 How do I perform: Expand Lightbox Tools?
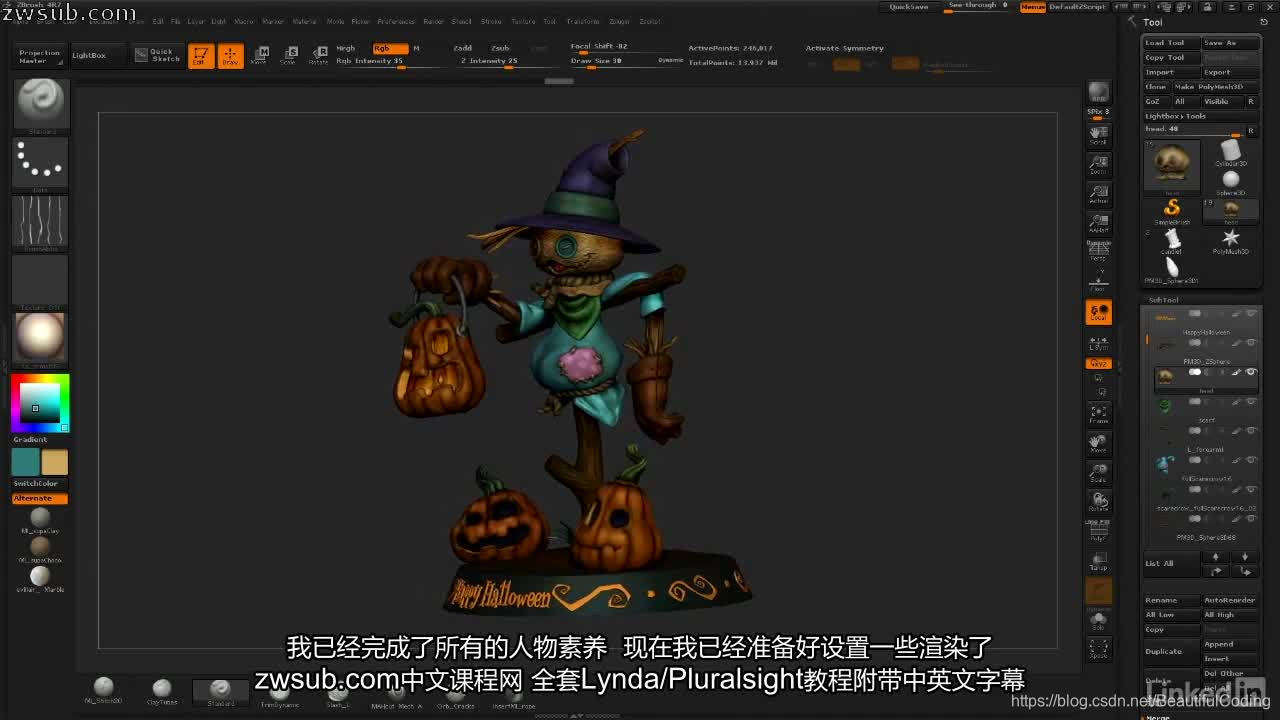pyautogui.click(x=1200, y=116)
